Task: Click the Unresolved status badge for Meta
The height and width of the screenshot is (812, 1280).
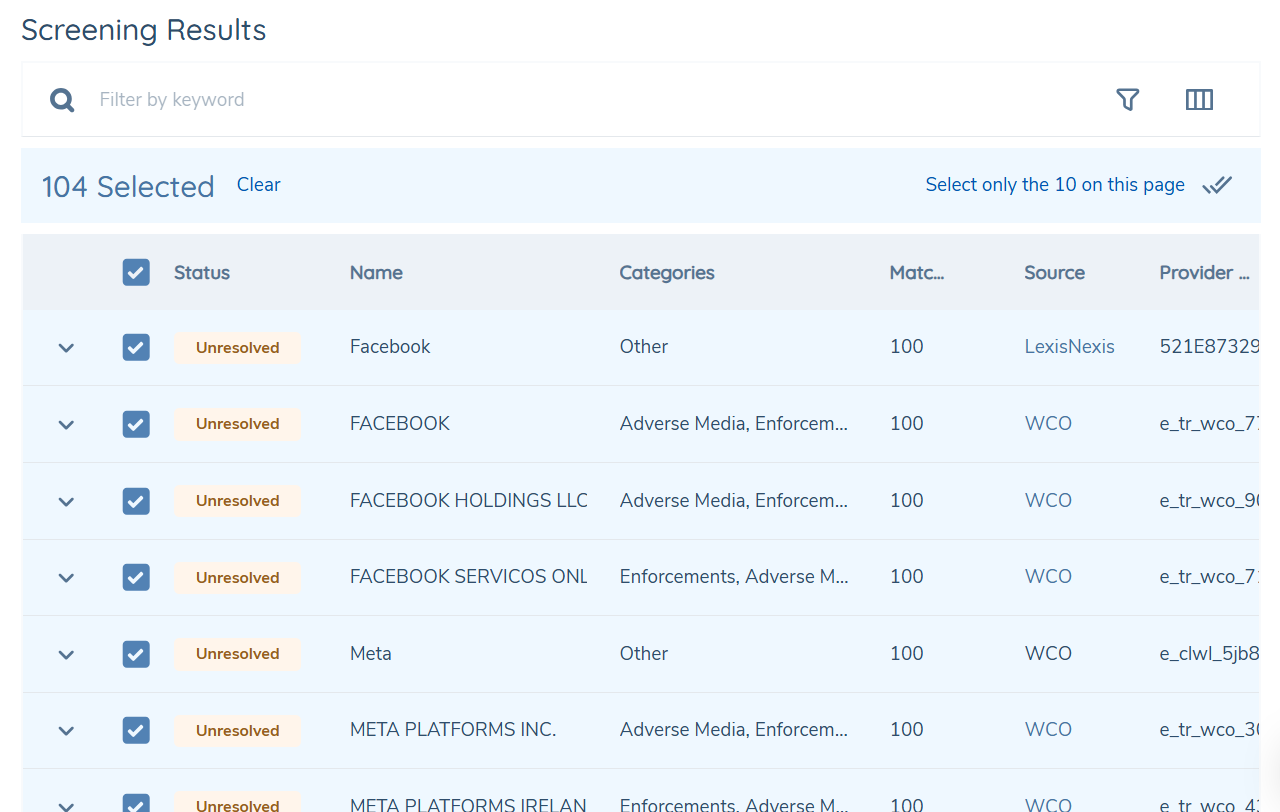Action: (x=237, y=654)
